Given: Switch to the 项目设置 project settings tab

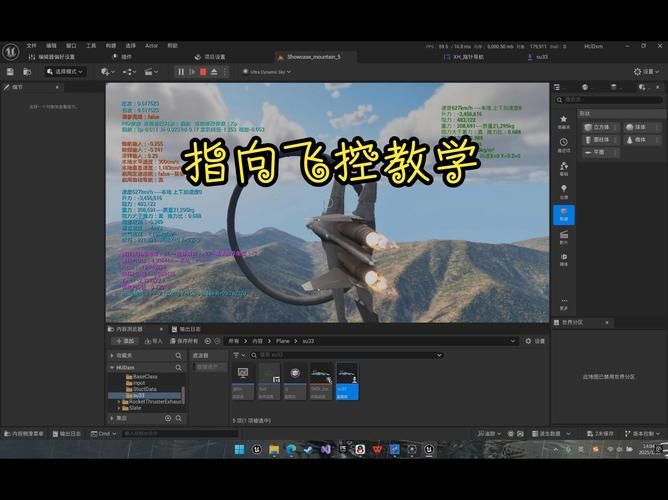Looking at the screenshot, I should point(210,57).
